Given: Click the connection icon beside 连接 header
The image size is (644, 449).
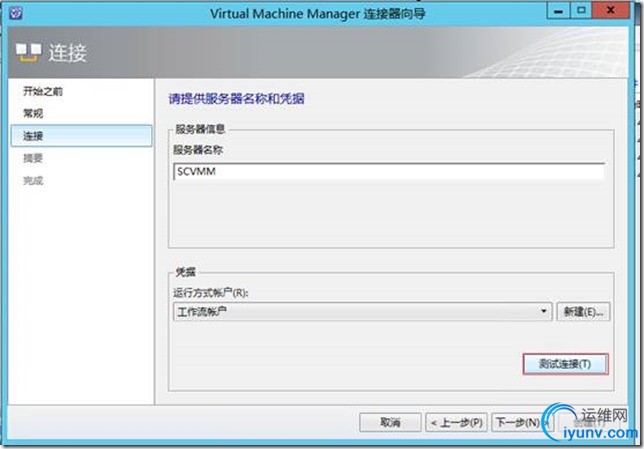Looking at the screenshot, I should (x=29, y=53).
